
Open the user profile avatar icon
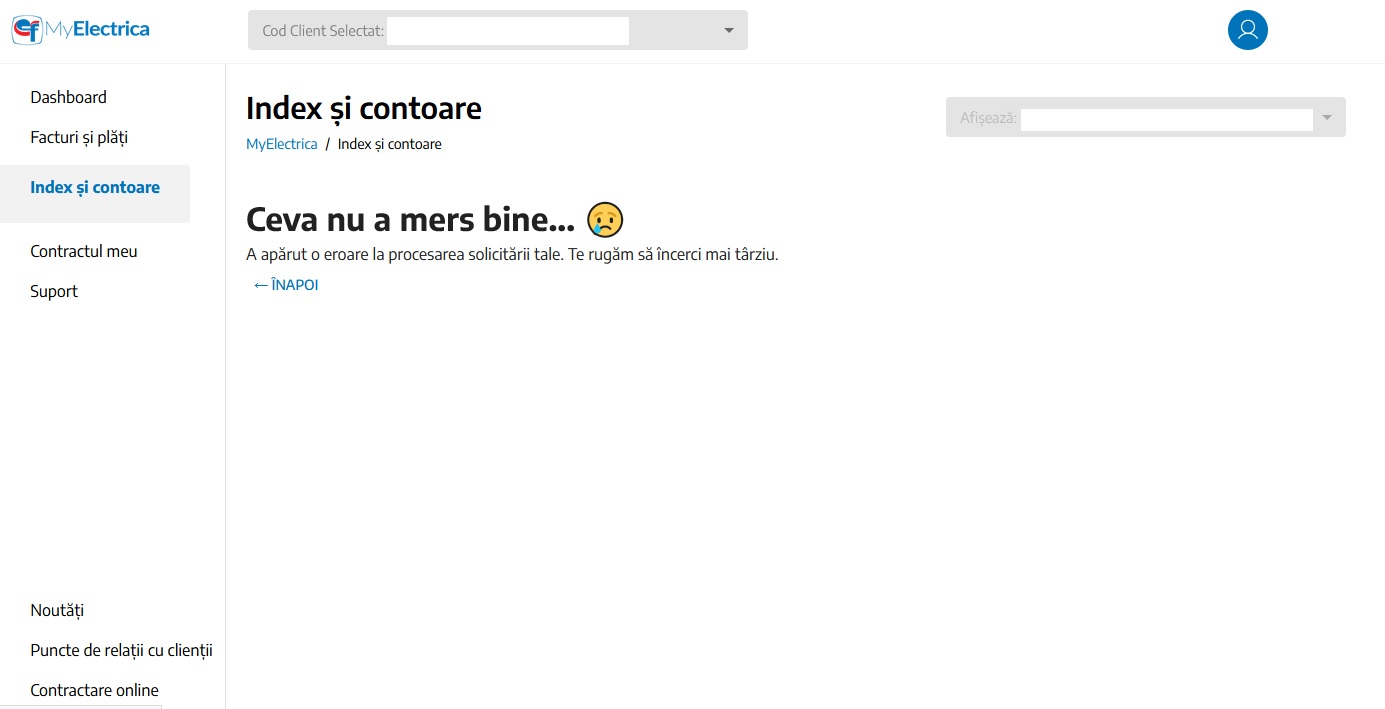tap(1247, 30)
